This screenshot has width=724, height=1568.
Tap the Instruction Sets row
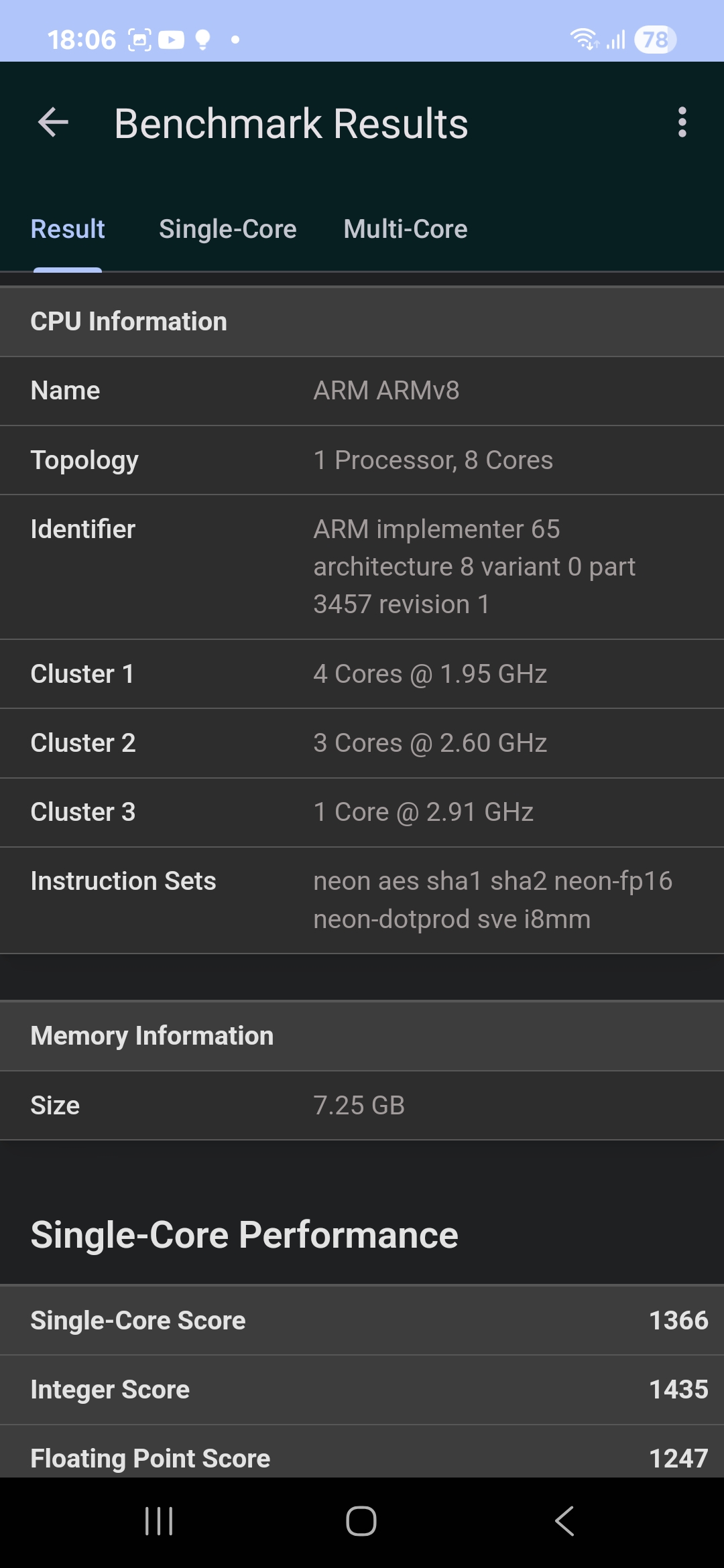pos(362,900)
